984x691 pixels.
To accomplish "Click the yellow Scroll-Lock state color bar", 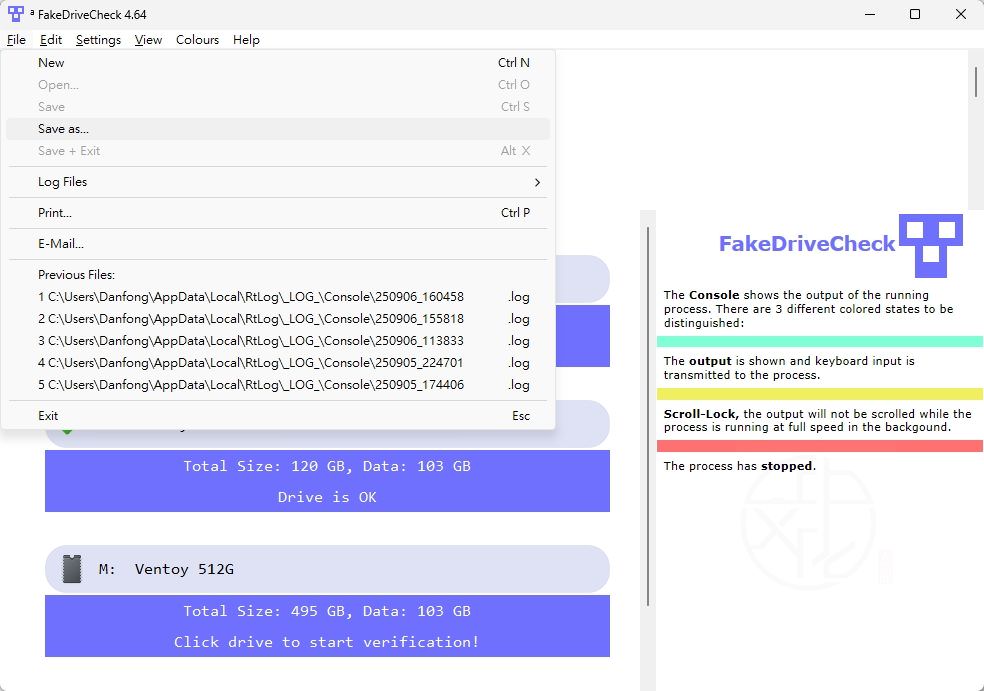I will (x=820, y=394).
